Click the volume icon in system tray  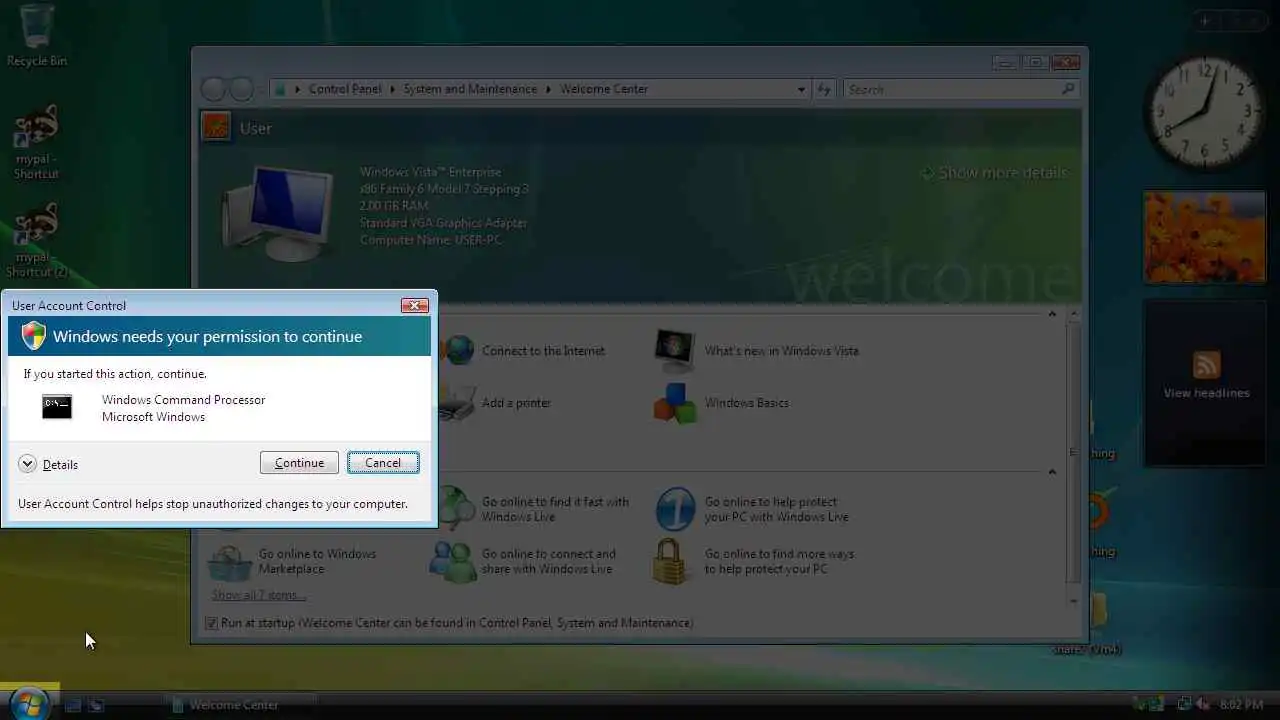point(1203,705)
